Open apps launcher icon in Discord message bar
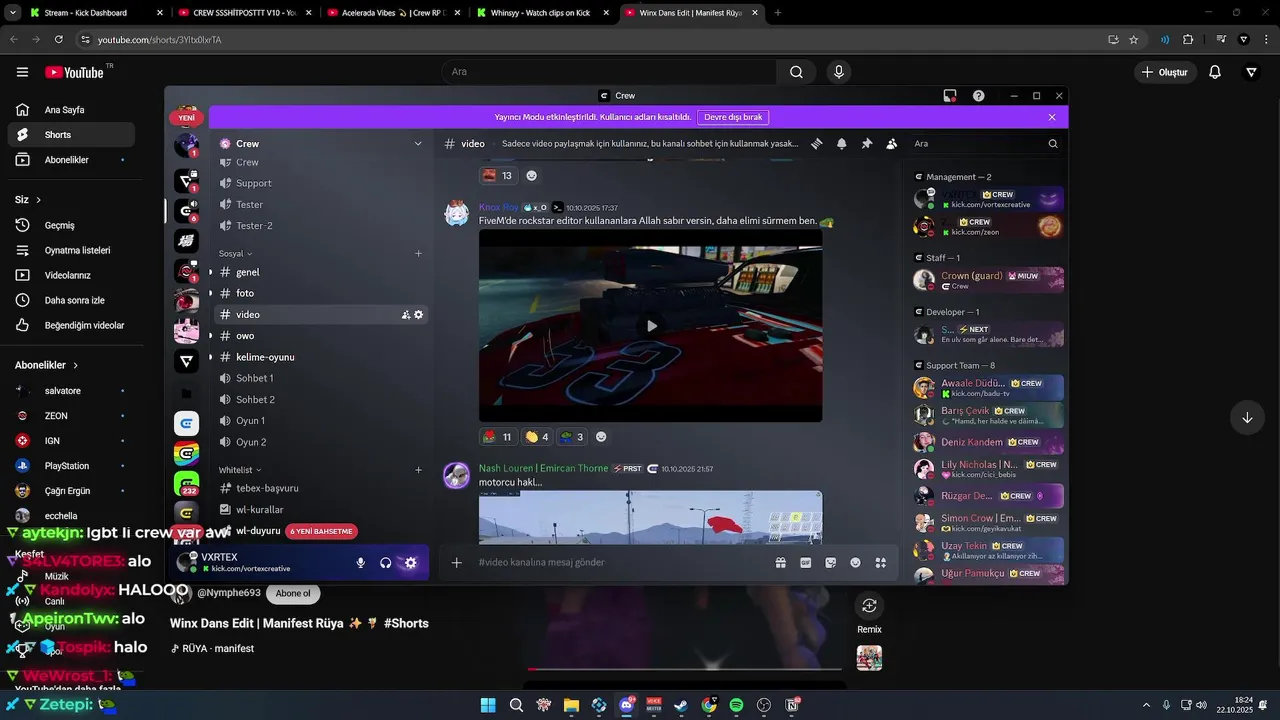Image resolution: width=1280 pixels, height=720 pixels. [881, 563]
